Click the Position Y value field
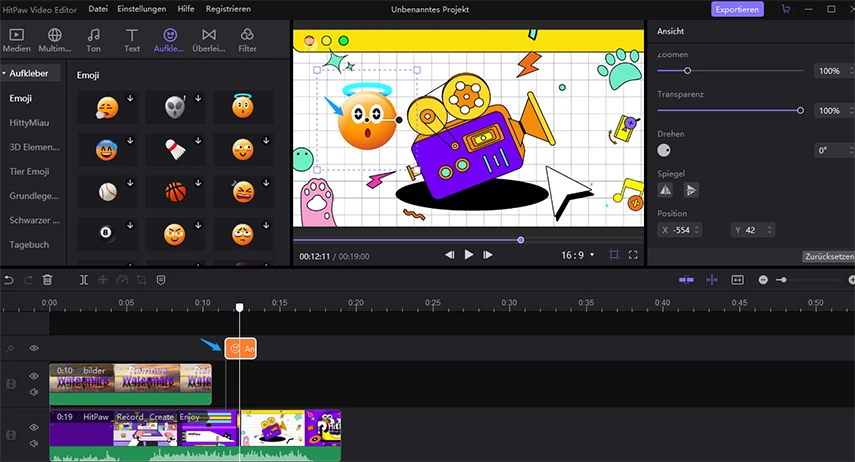 (x=752, y=230)
